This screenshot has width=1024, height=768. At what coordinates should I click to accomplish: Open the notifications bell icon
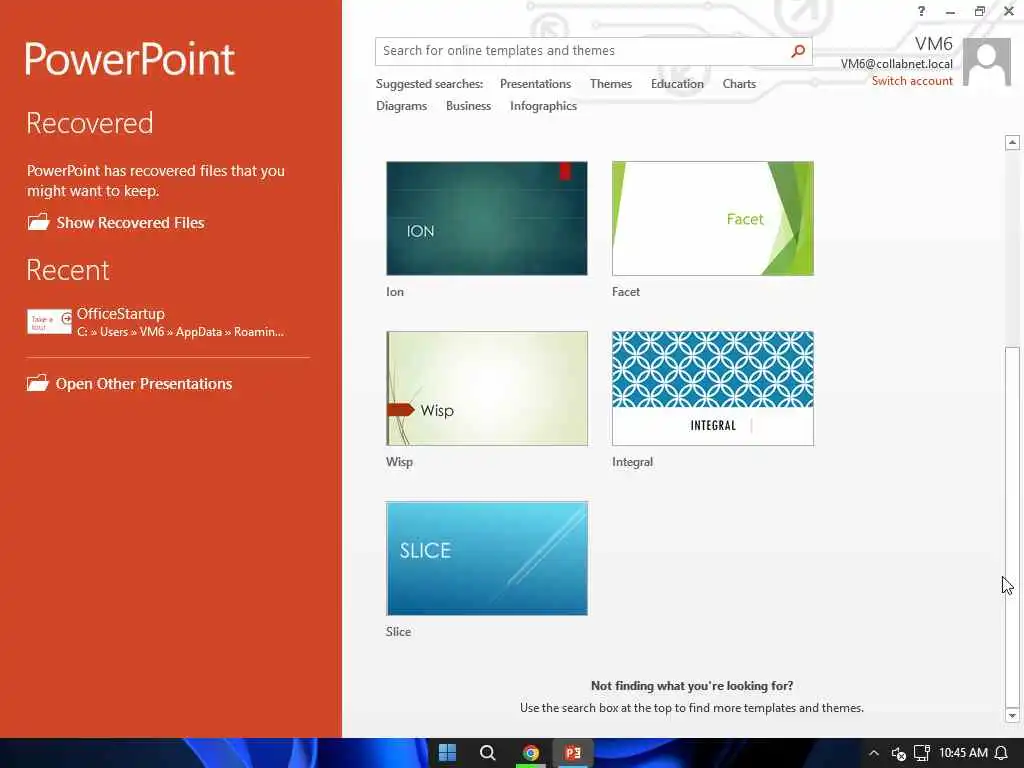click(1000, 753)
